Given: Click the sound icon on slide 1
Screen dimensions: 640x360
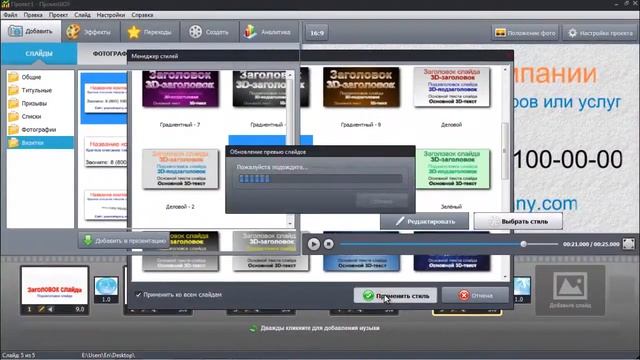Looking at the screenshot, I should tap(50, 309).
